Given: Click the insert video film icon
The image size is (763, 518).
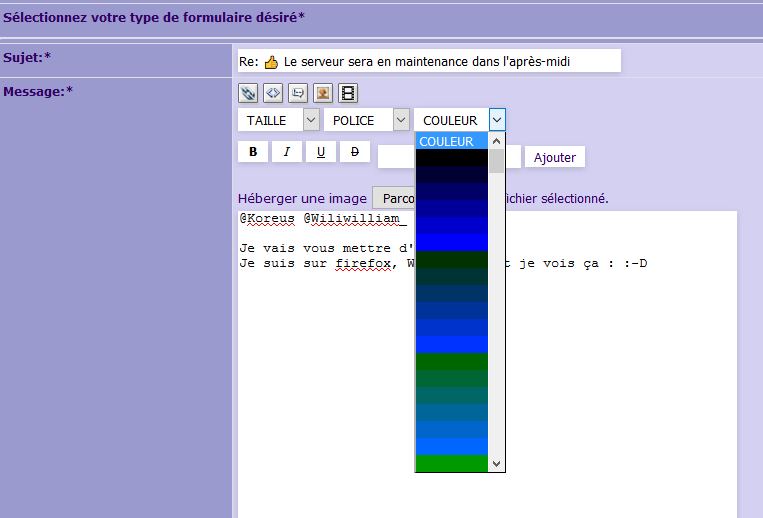Looking at the screenshot, I should (x=347, y=93).
